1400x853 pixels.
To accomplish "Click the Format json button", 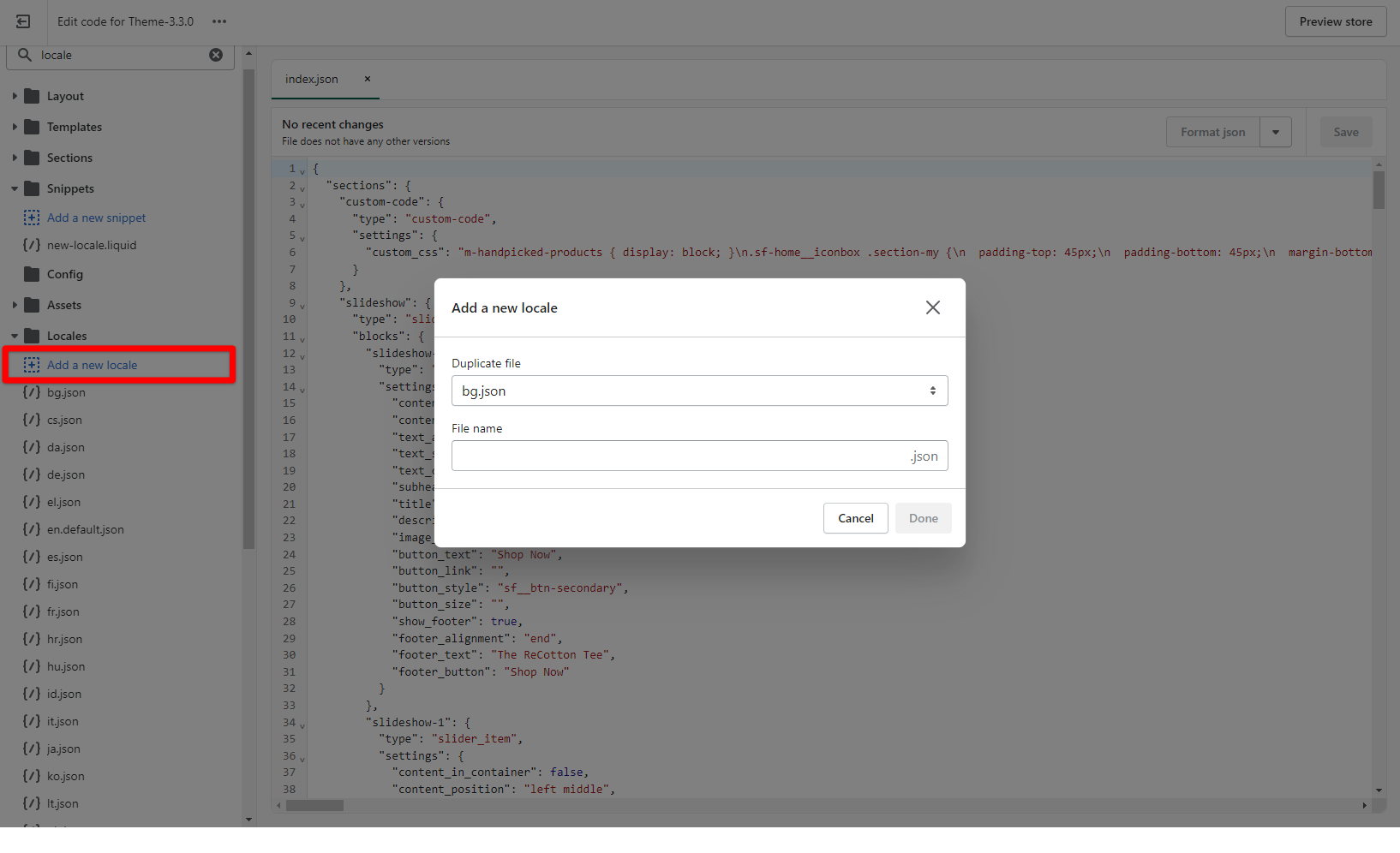I will pos(1213,132).
